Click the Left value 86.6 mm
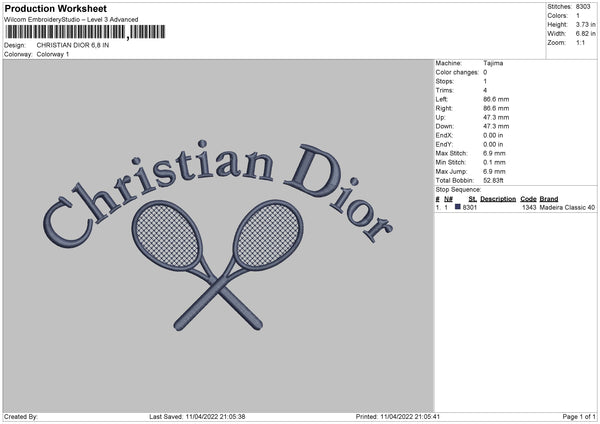The height and width of the screenshot is (424, 600). [496, 99]
